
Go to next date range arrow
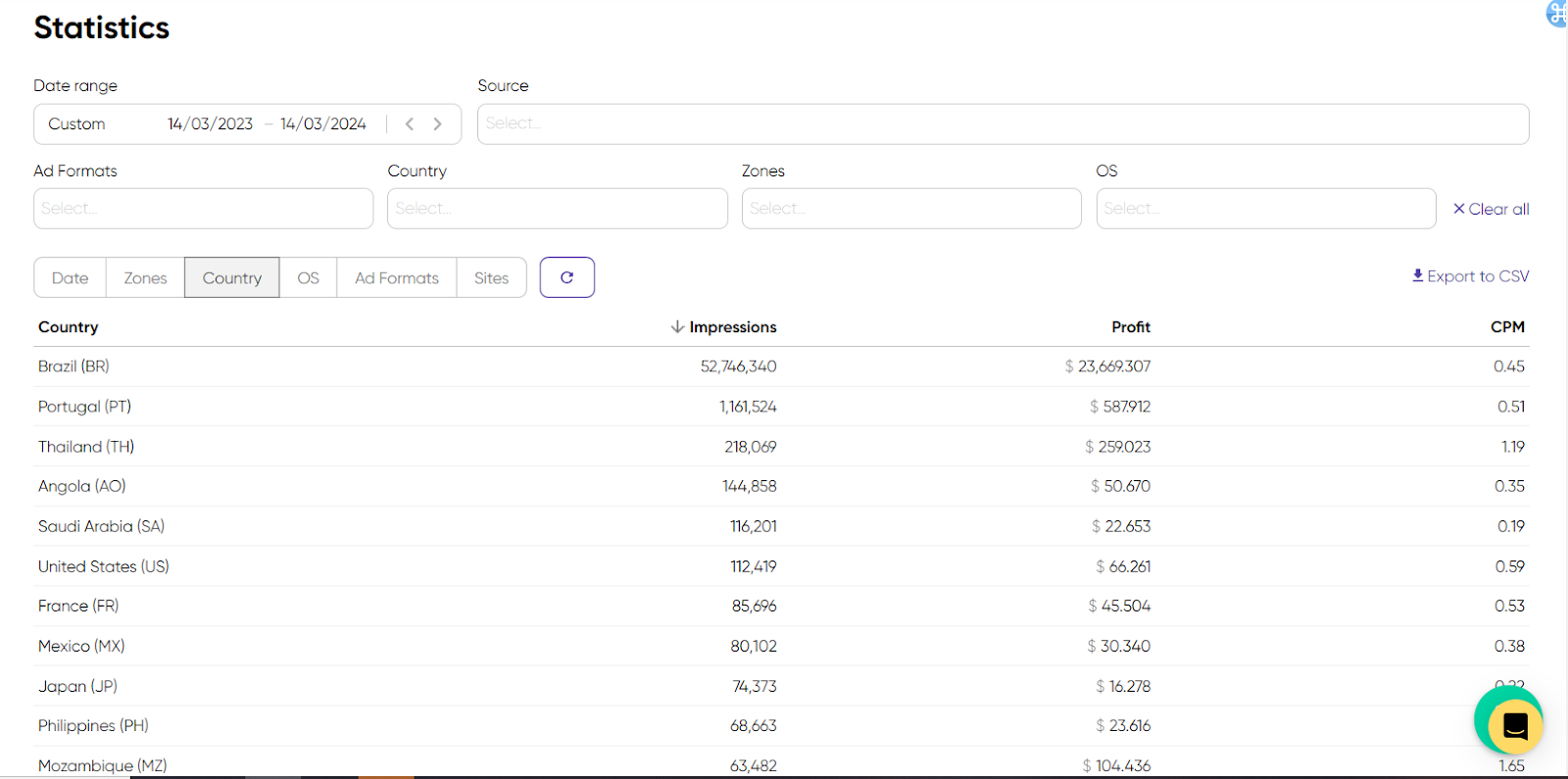point(438,124)
